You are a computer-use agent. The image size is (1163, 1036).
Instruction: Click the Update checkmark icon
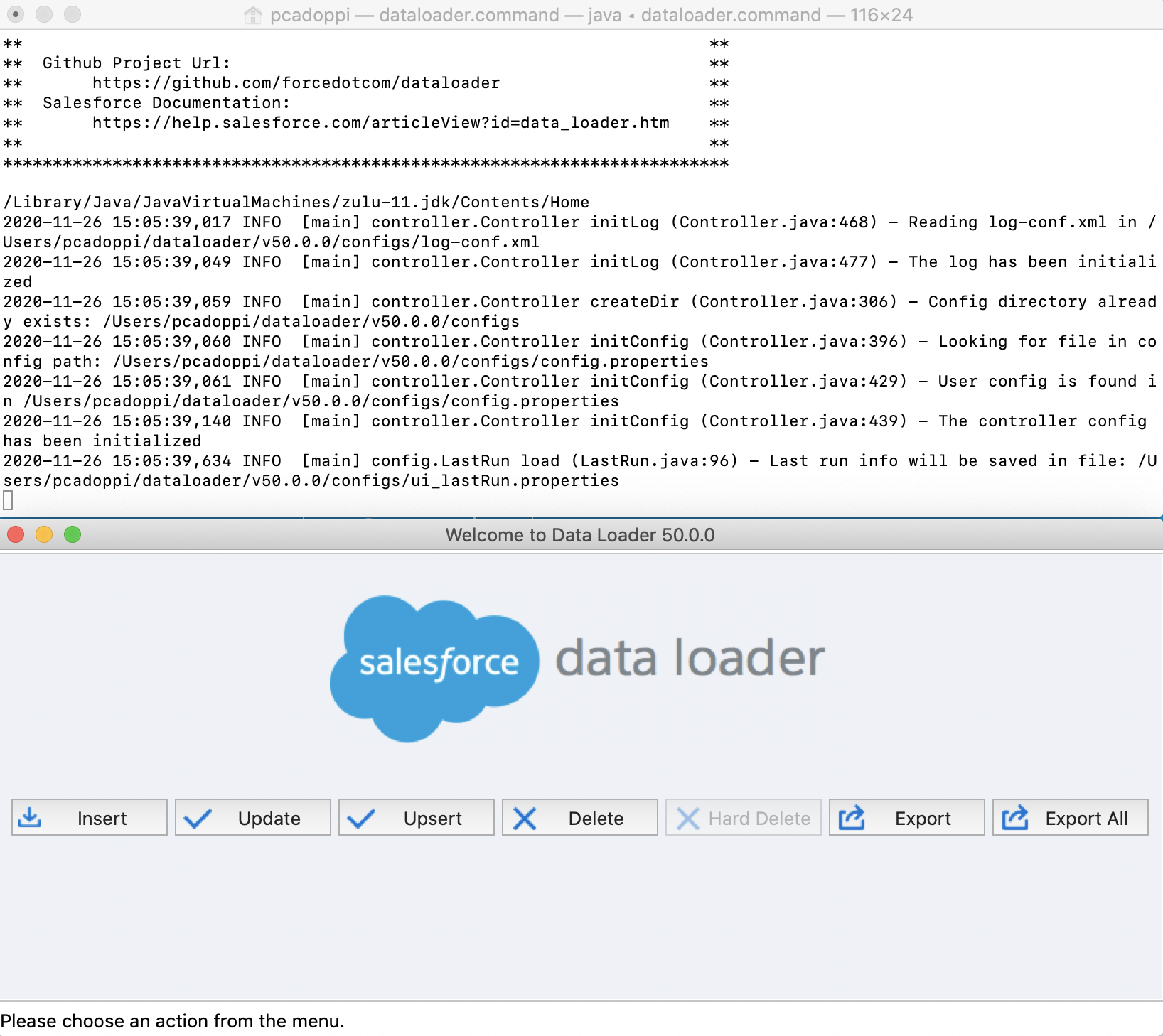click(197, 819)
